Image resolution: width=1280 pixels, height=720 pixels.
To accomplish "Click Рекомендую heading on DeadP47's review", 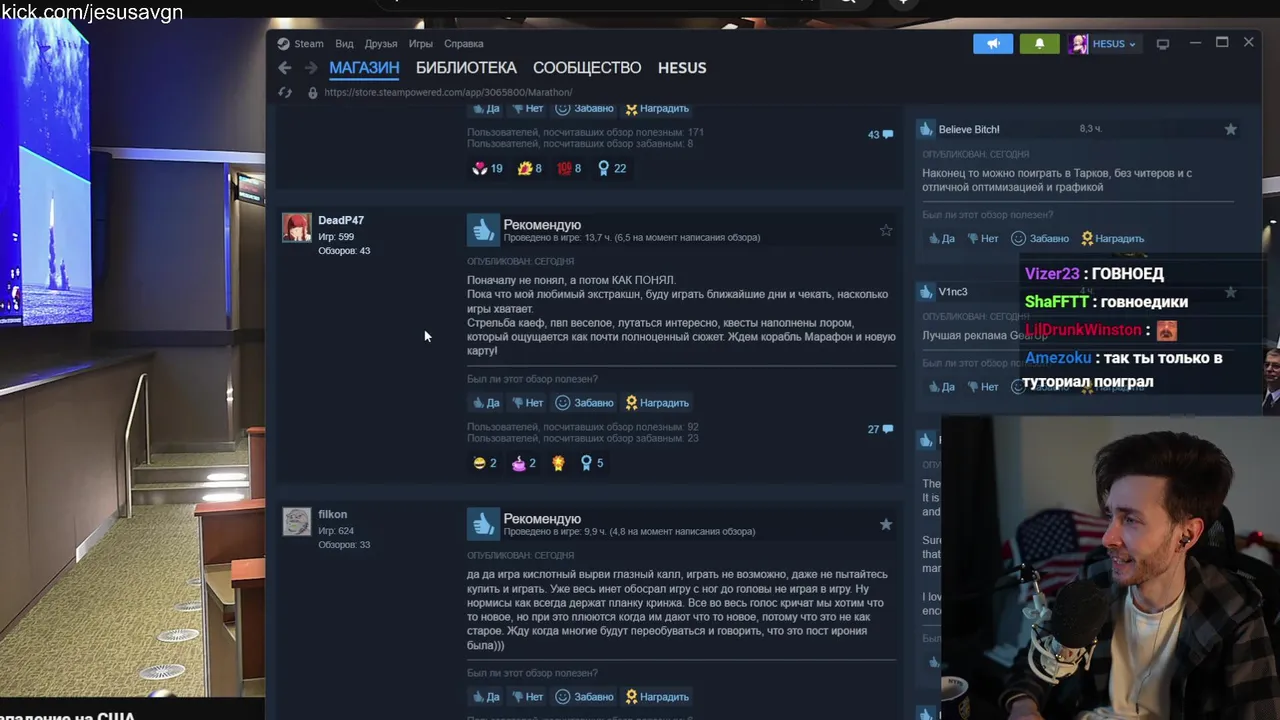I will (542, 225).
